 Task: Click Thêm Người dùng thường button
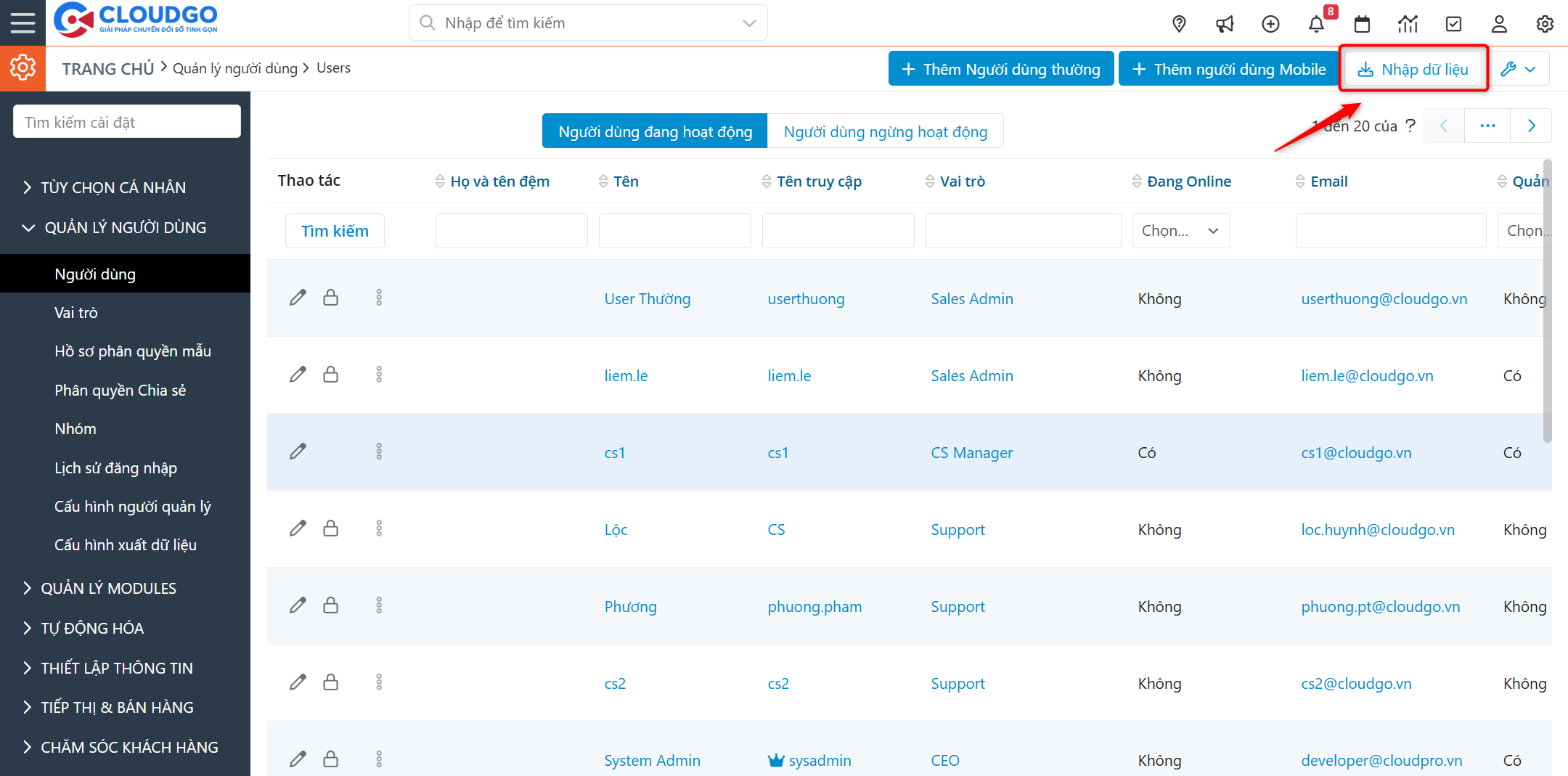[x=1000, y=69]
